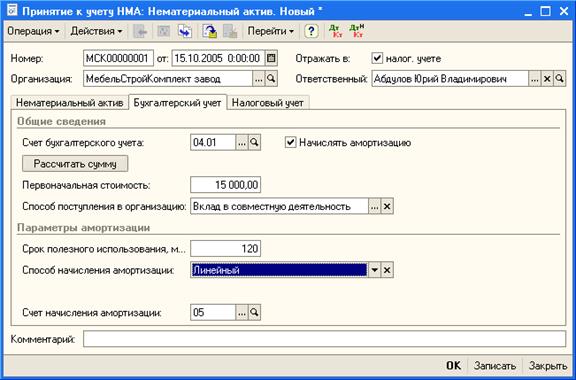
Task: Search Организация via magnifier icon
Action: pyautogui.click(x=271, y=79)
